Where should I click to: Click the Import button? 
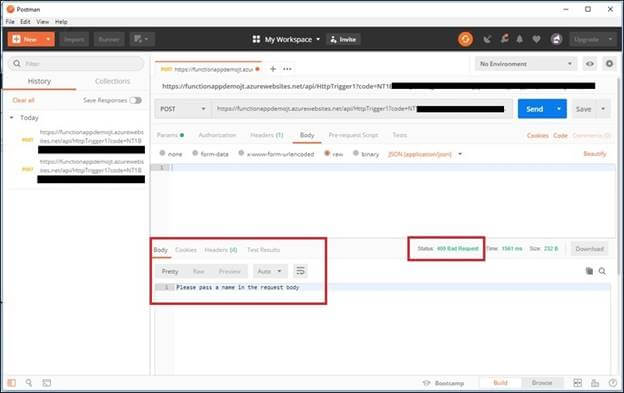(x=74, y=39)
